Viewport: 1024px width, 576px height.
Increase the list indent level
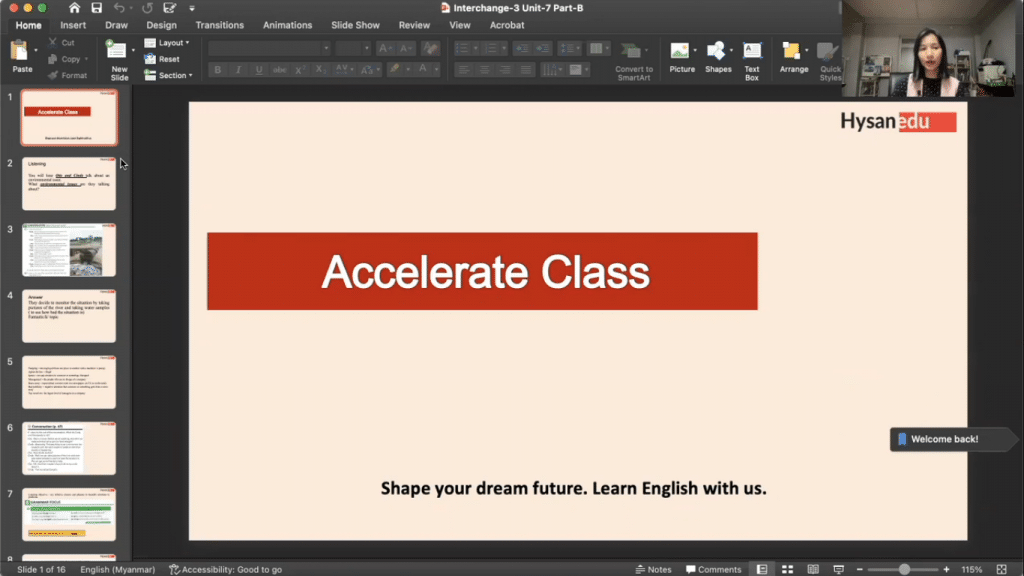pyautogui.click(x=541, y=48)
